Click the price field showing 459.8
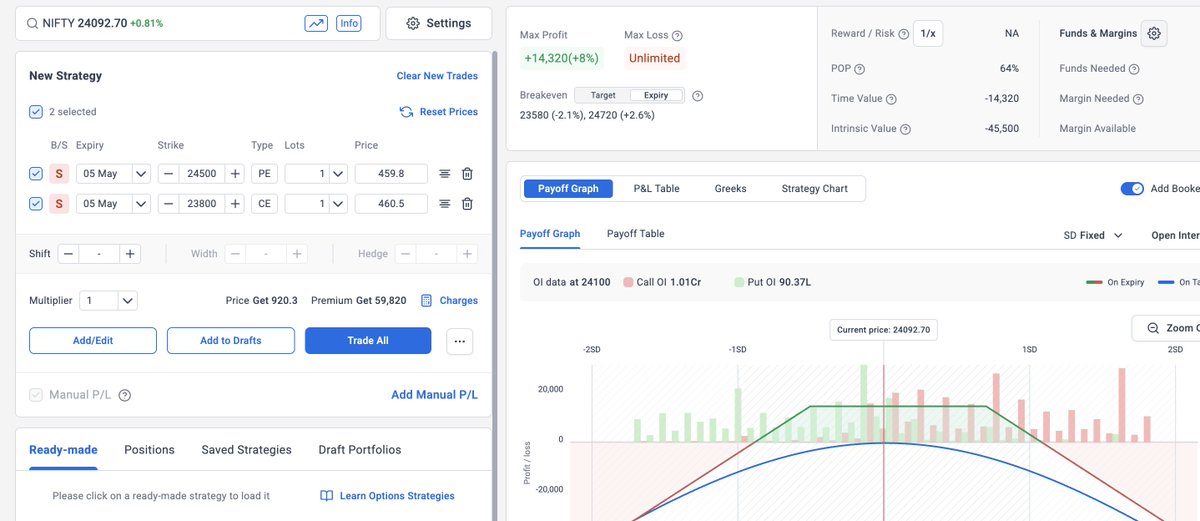This screenshot has height=521, width=1200. [391, 174]
